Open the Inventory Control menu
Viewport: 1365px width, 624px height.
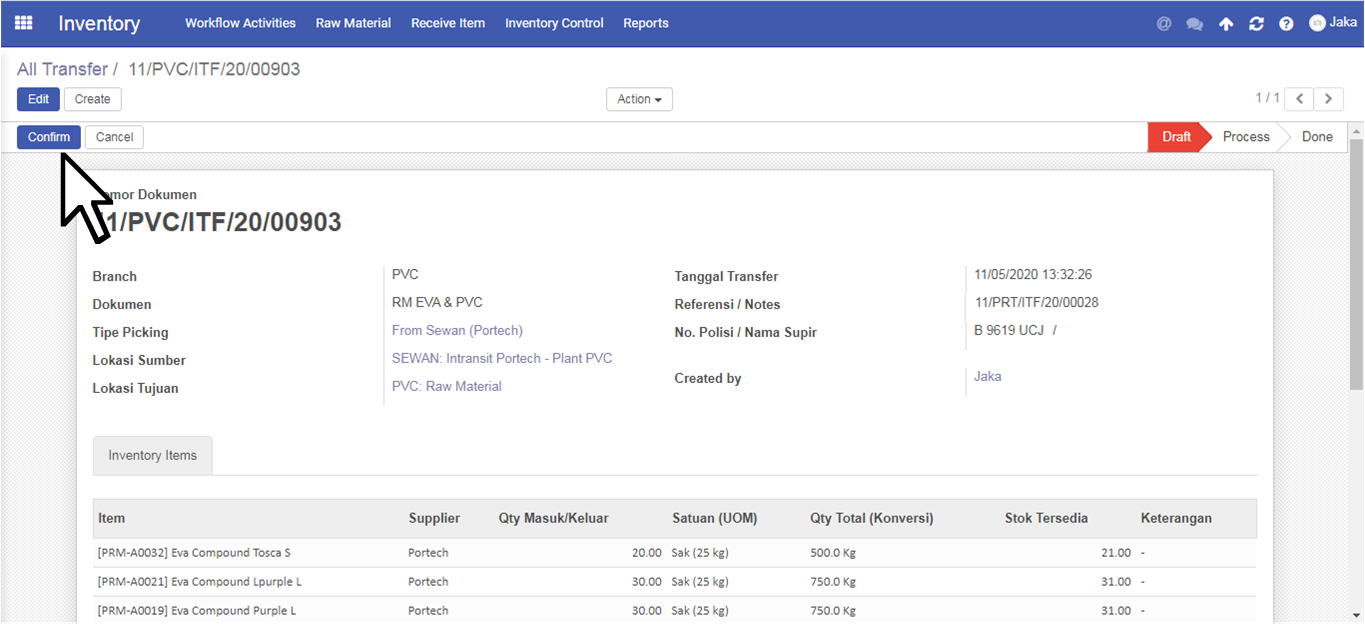554,23
